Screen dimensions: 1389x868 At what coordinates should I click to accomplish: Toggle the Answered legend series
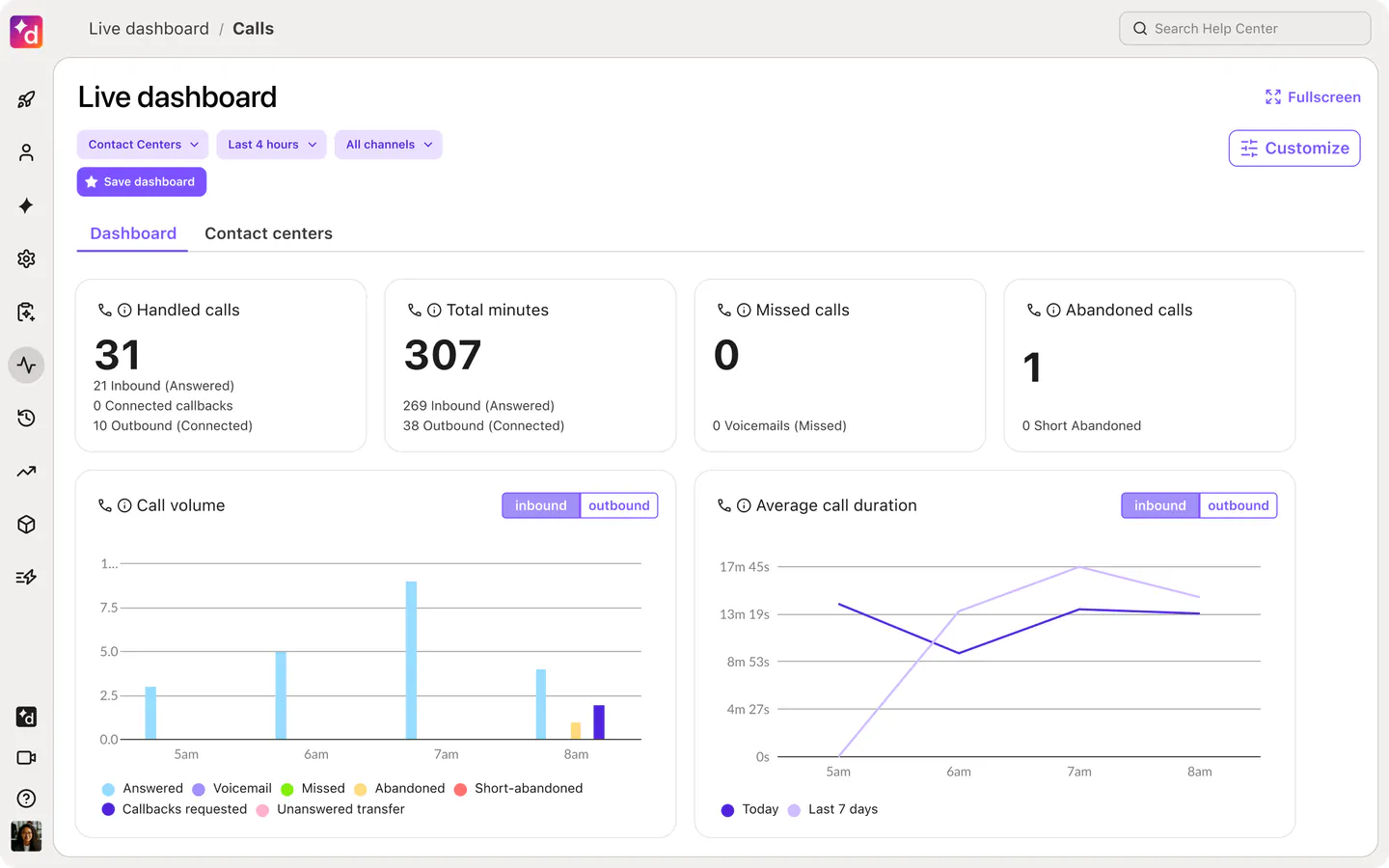point(143,789)
